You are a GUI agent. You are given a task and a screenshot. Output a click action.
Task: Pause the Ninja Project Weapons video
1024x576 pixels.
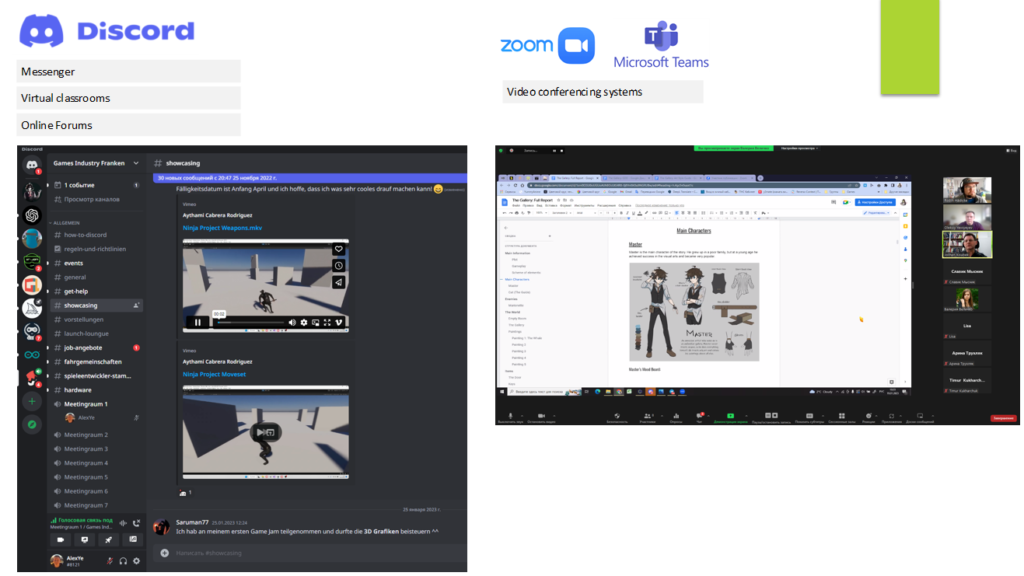pyautogui.click(x=197, y=322)
